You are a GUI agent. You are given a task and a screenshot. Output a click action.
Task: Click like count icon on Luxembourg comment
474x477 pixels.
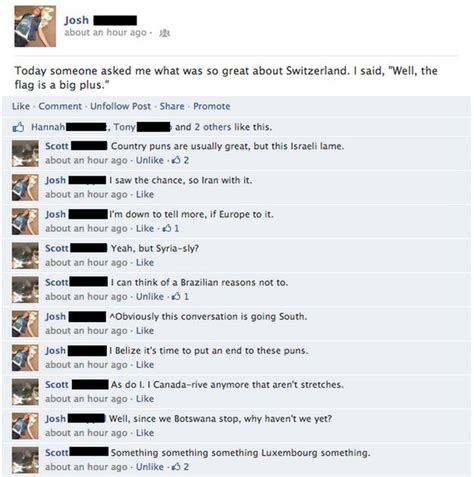(180, 467)
